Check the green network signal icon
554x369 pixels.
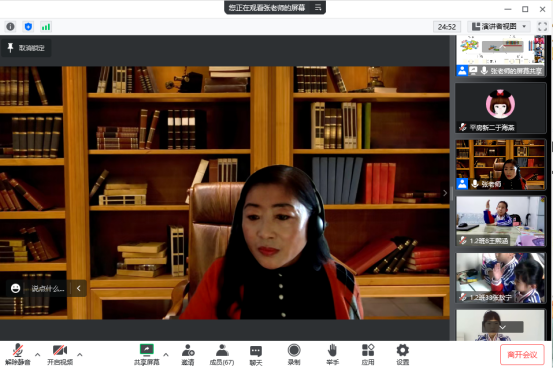point(46,27)
